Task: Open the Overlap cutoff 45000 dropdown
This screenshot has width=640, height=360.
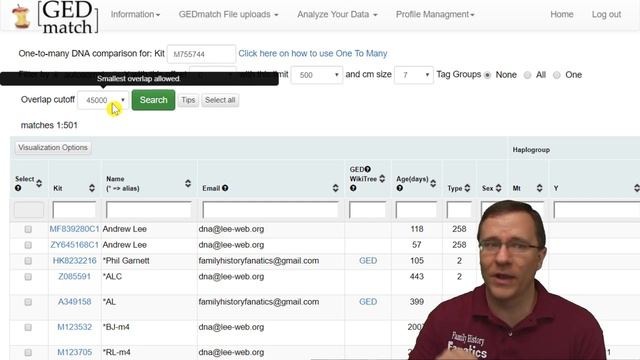Action: tap(103, 100)
